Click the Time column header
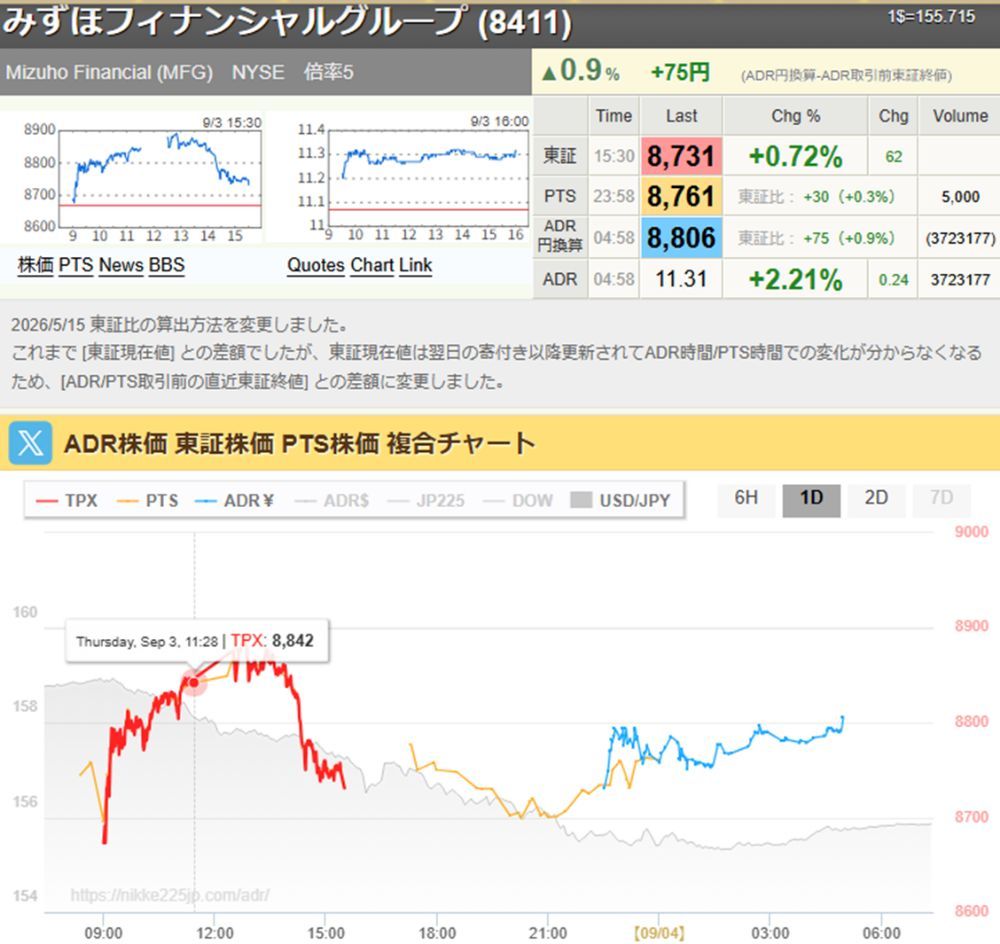Screen dimensions: 1000x944 click(614, 116)
